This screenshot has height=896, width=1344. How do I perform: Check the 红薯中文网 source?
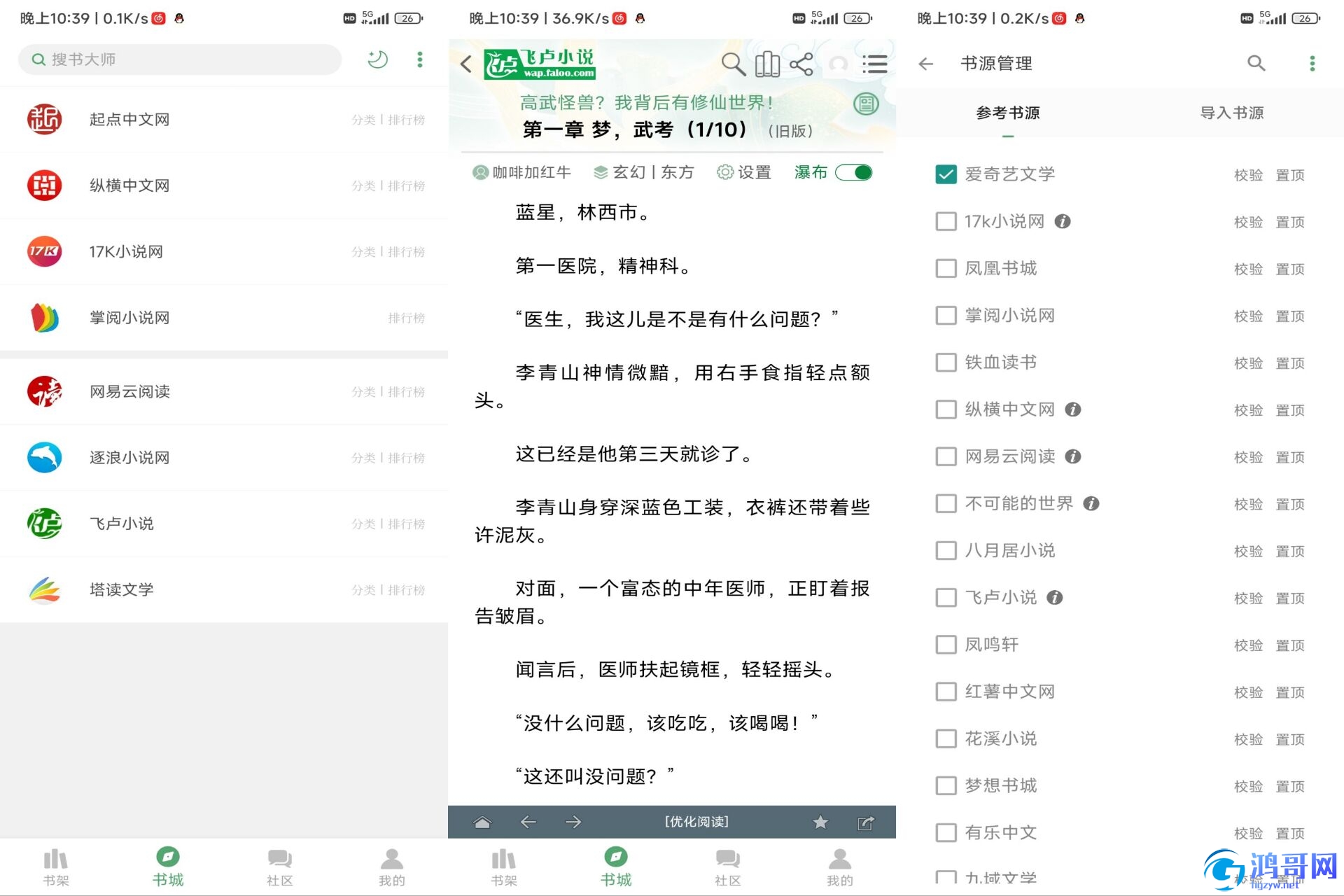coord(946,692)
